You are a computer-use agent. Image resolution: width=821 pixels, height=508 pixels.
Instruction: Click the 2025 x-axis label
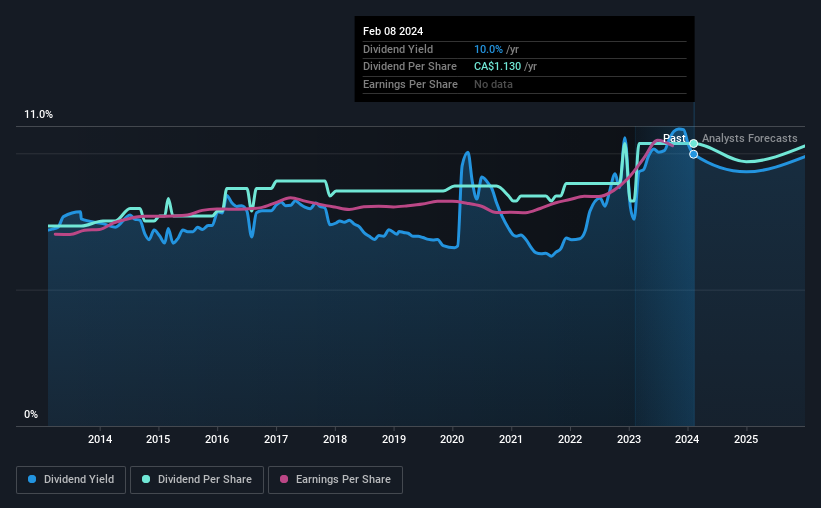(x=746, y=439)
